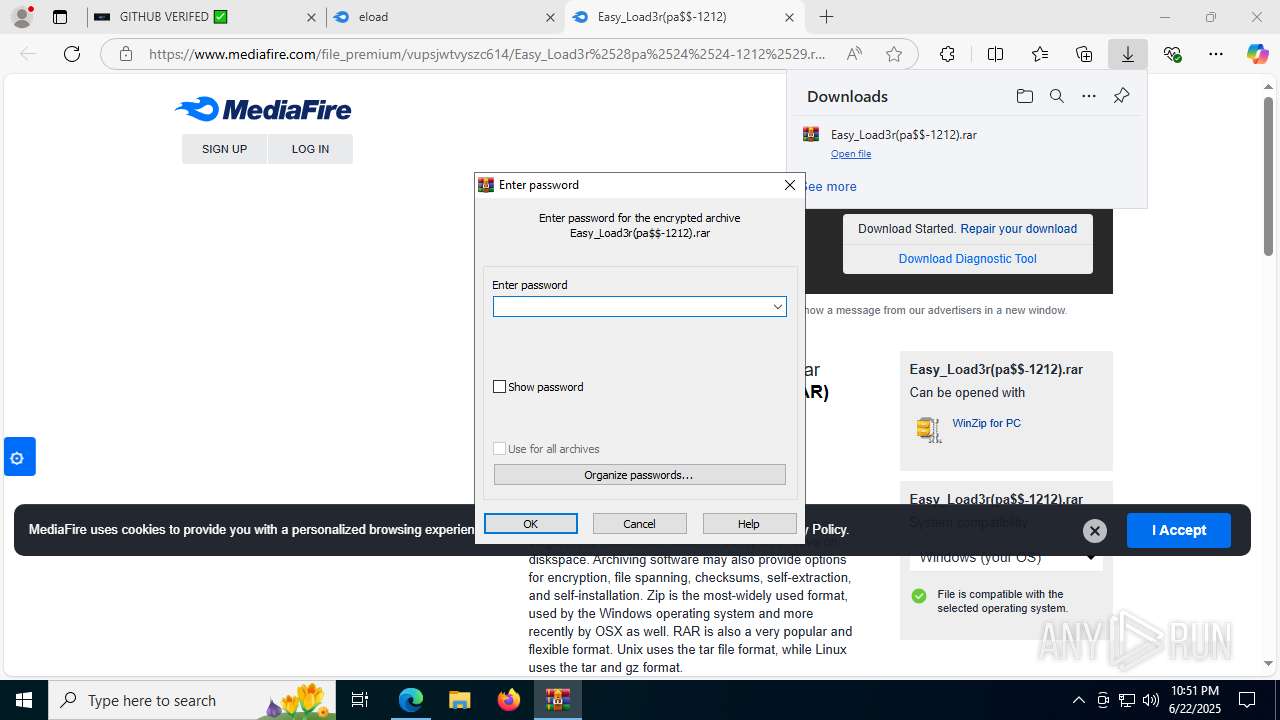Toggle Split screen icon
Screen dimensions: 1280x720
pyautogui.click(x=995, y=54)
